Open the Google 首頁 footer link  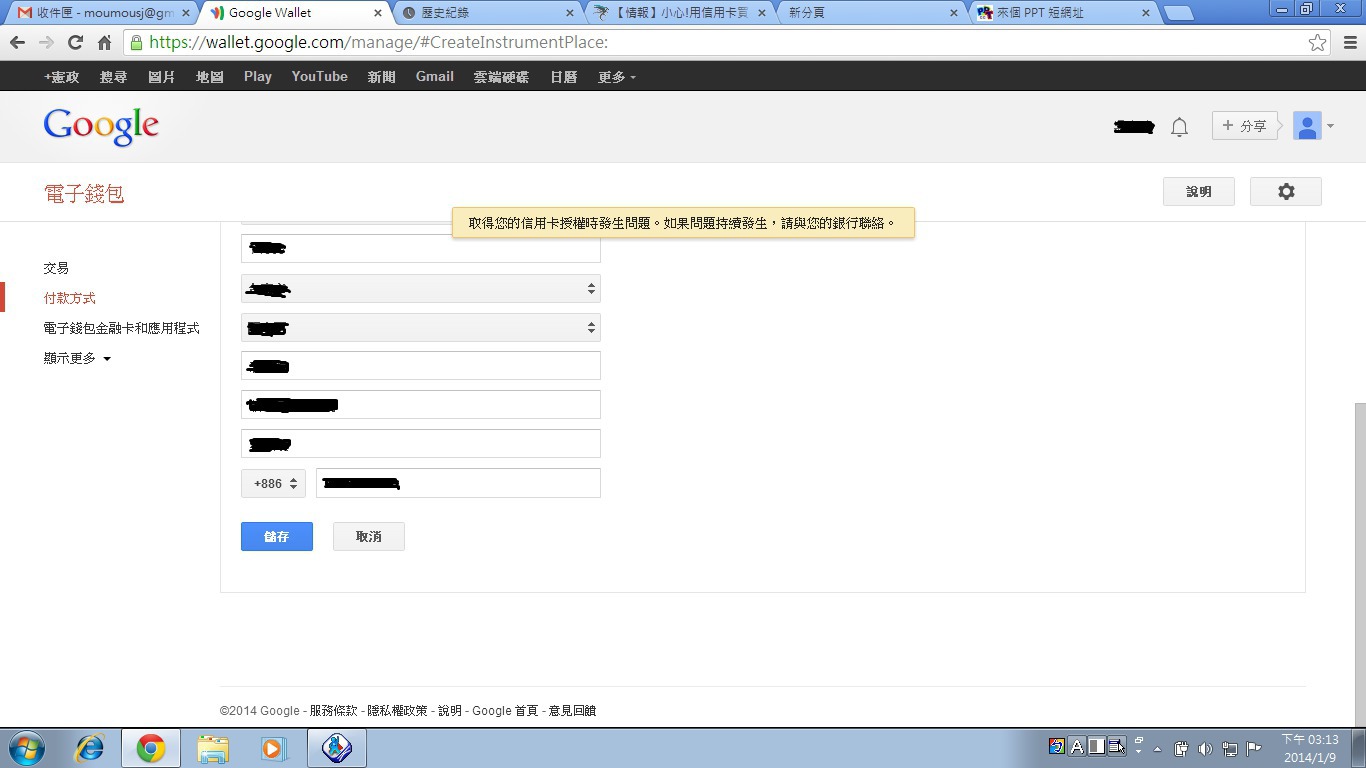pos(505,711)
